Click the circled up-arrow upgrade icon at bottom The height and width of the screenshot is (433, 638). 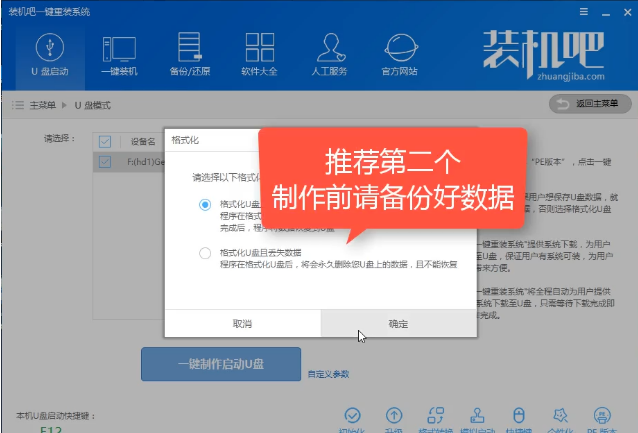click(x=394, y=415)
